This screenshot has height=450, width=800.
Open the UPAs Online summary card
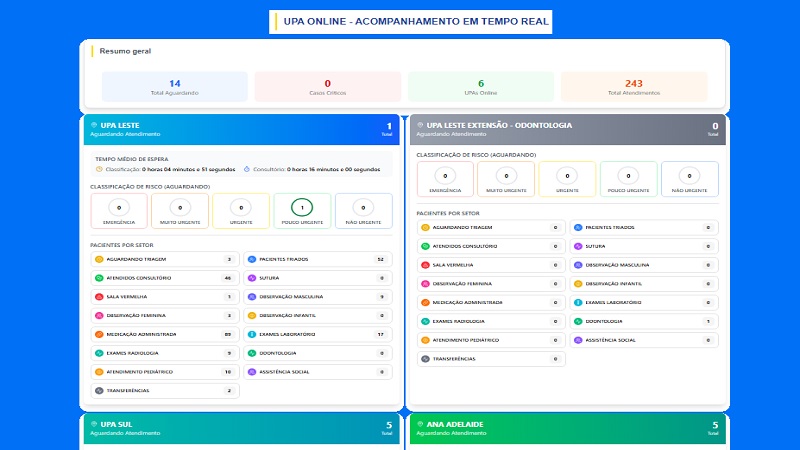481,87
